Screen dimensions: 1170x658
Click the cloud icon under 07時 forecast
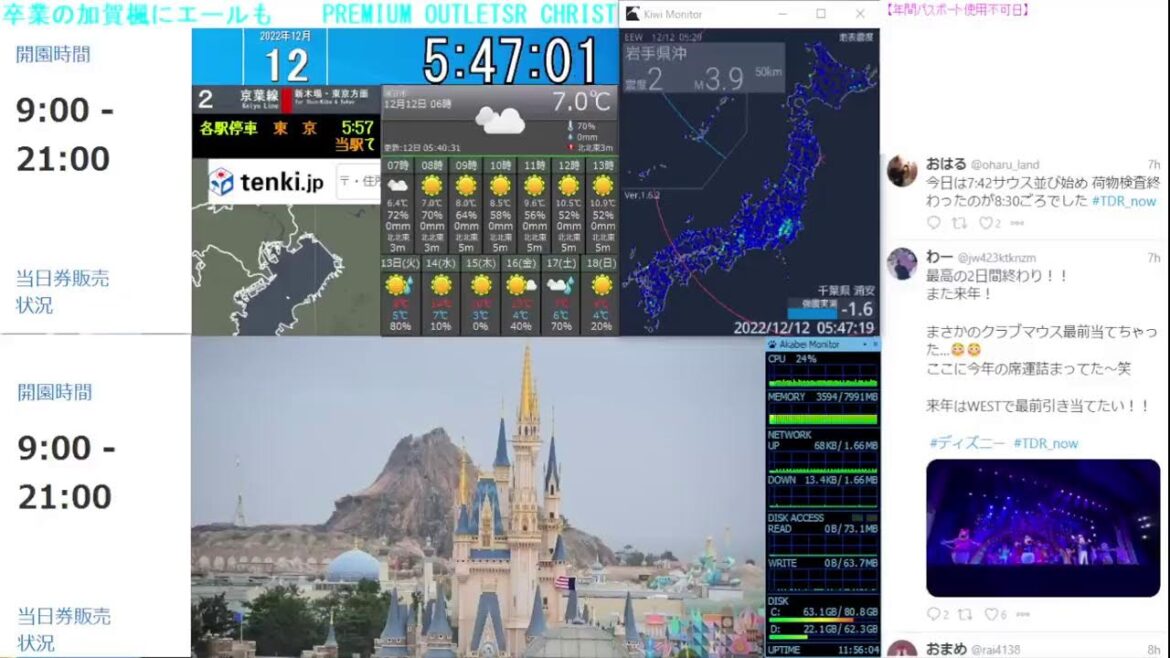click(398, 187)
